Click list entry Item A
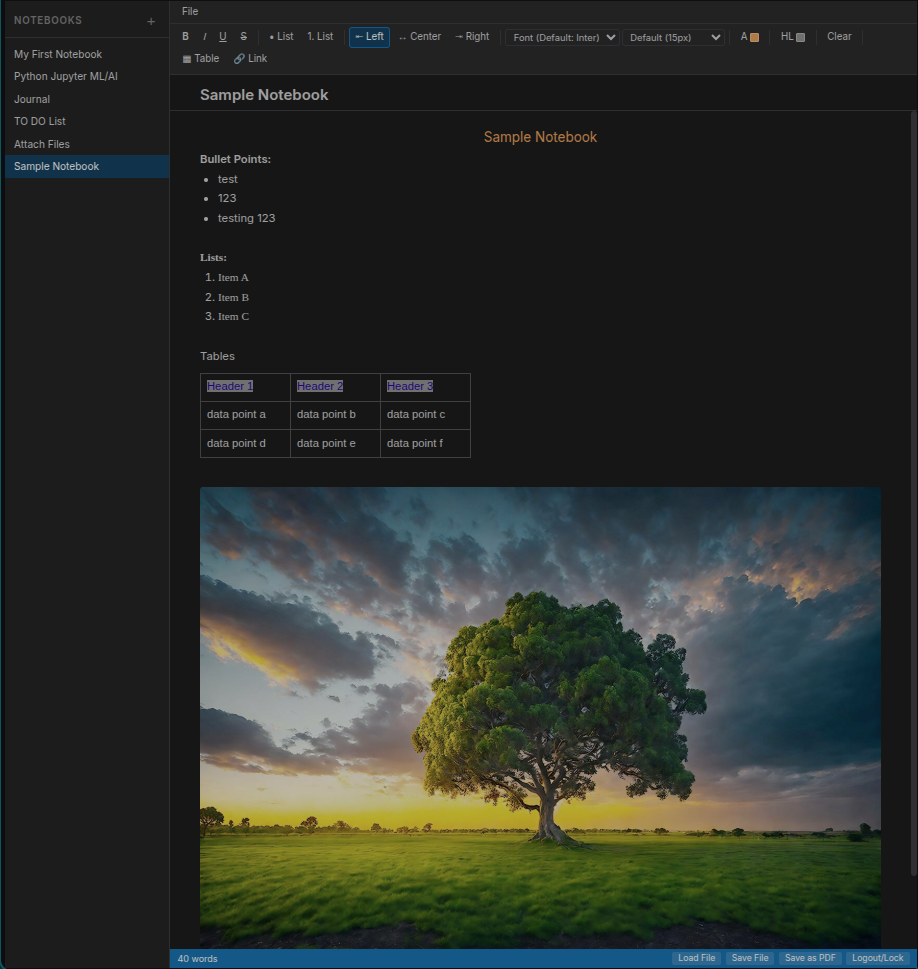Image resolution: width=918 pixels, height=969 pixels. (x=233, y=278)
